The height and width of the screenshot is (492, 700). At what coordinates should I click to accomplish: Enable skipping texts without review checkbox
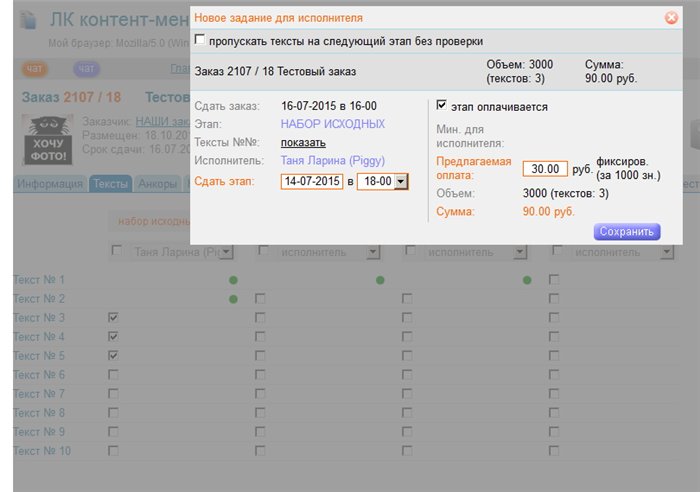click(x=200, y=40)
